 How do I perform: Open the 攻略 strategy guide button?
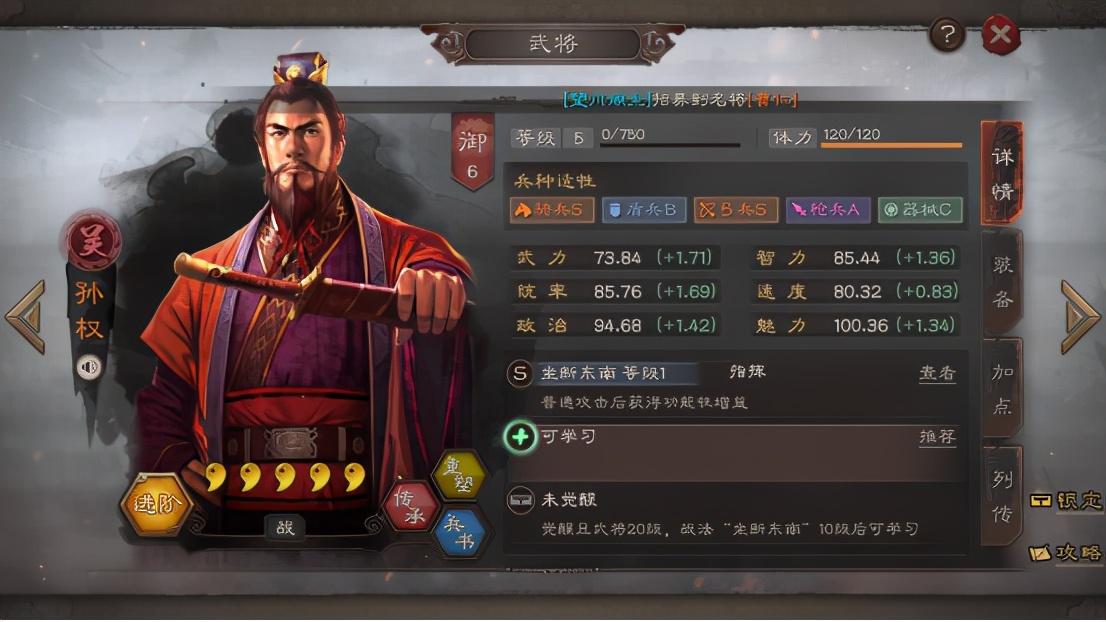[1065, 552]
